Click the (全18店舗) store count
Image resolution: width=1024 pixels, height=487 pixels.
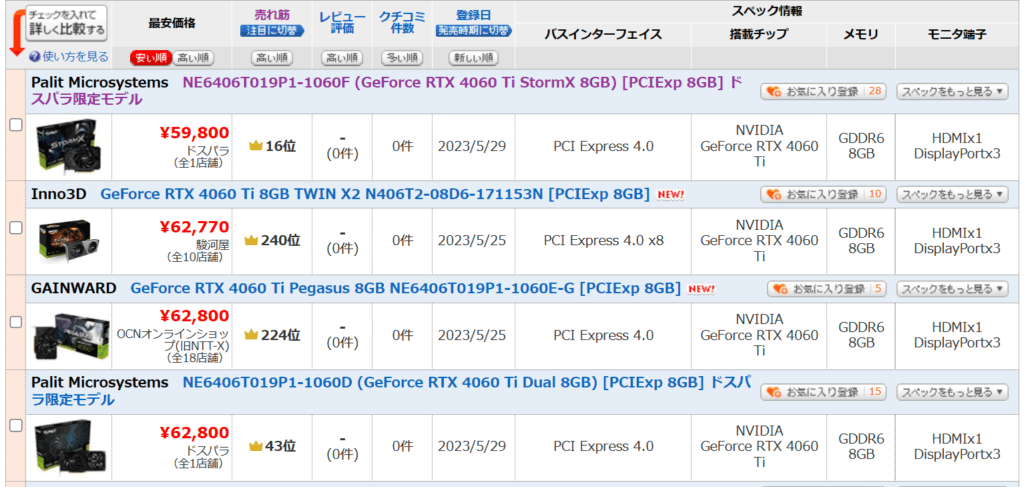[x=194, y=358]
